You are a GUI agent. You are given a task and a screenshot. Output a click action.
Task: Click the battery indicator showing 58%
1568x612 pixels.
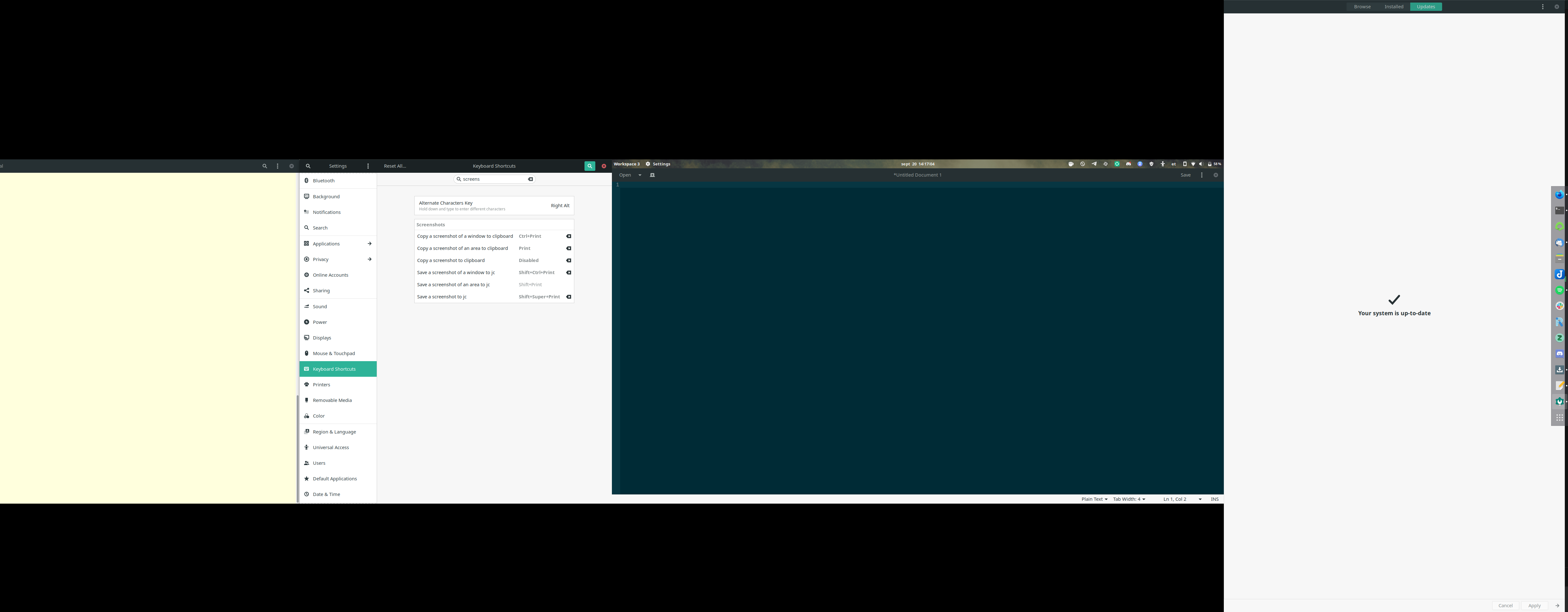click(x=1214, y=164)
